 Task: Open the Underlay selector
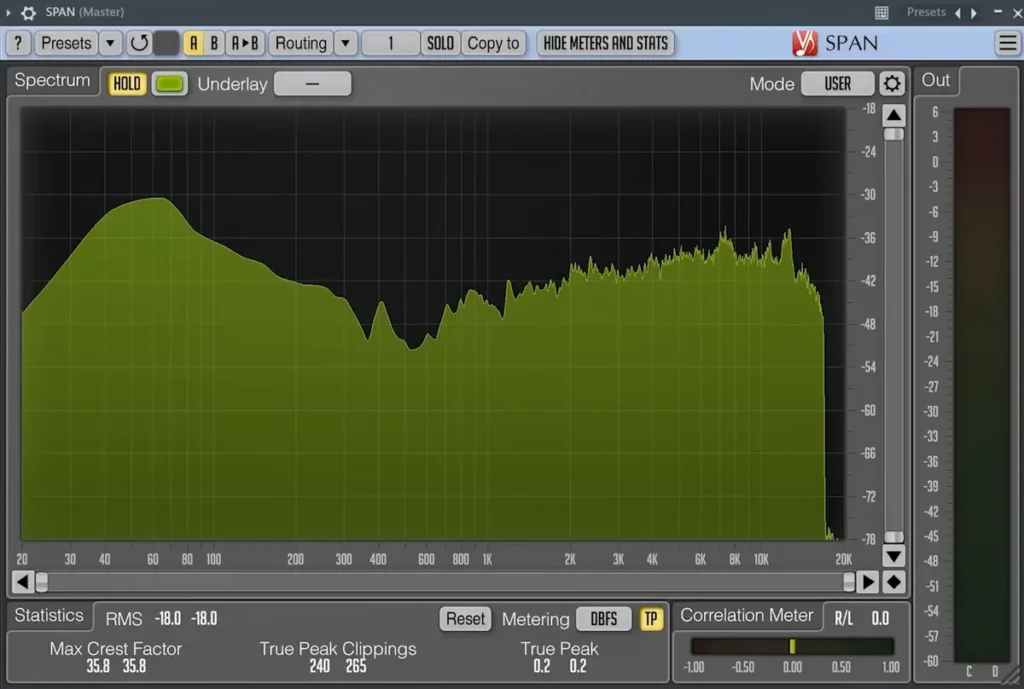click(313, 84)
